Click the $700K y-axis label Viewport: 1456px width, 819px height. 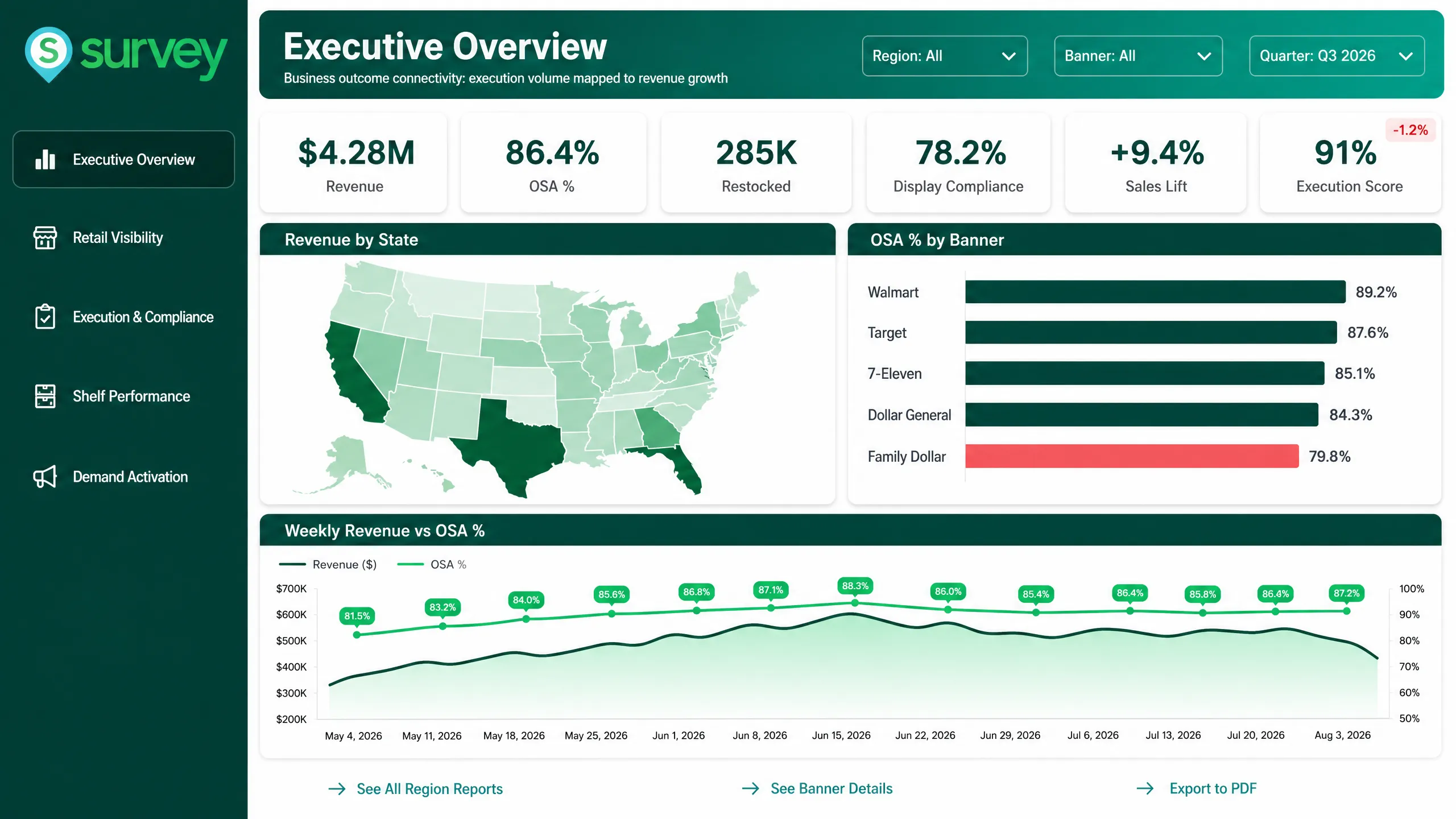291,589
